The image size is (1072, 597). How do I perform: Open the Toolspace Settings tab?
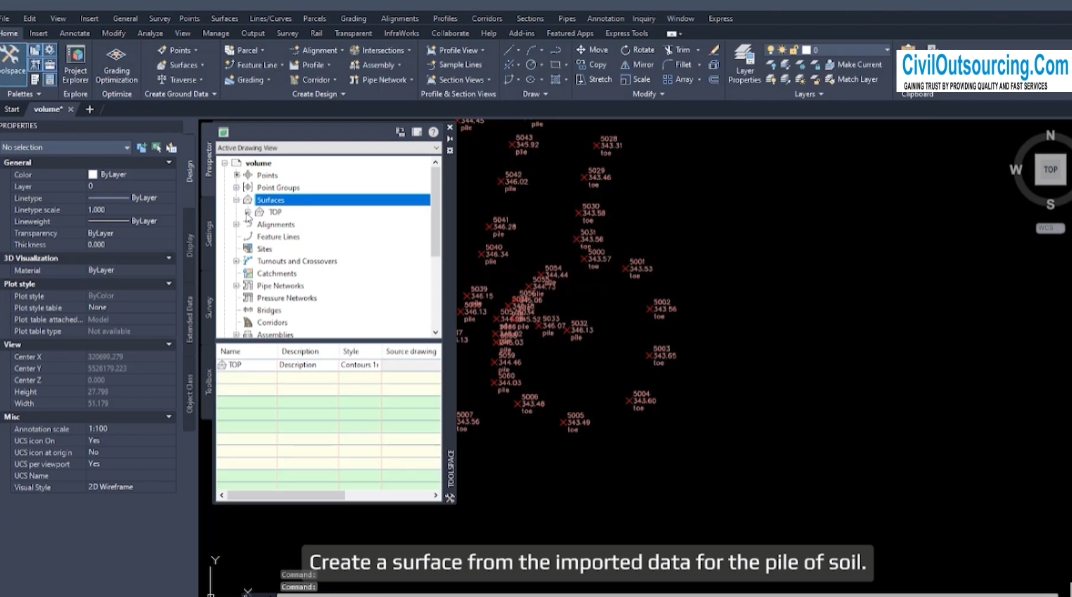209,233
